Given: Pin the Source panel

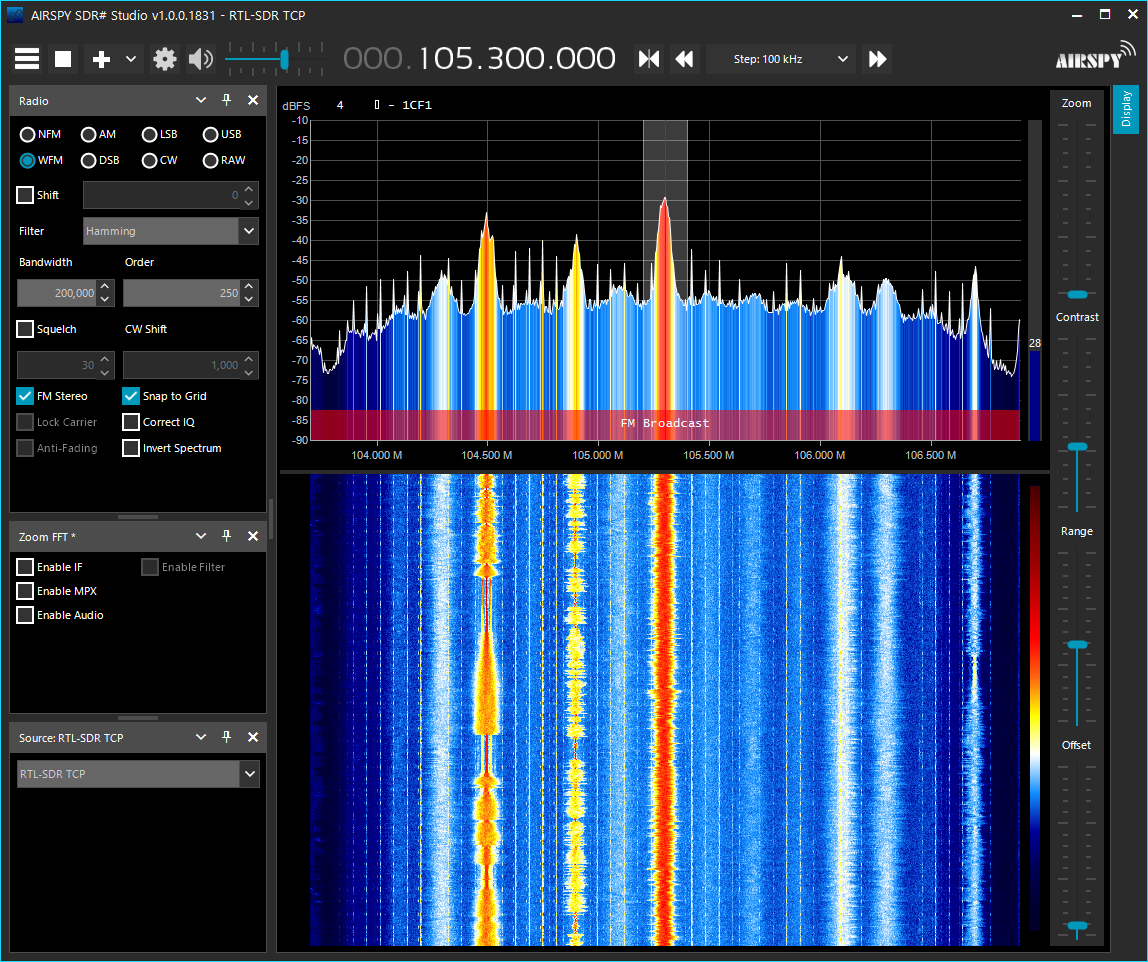Looking at the screenshot, I should click(226, 737).
